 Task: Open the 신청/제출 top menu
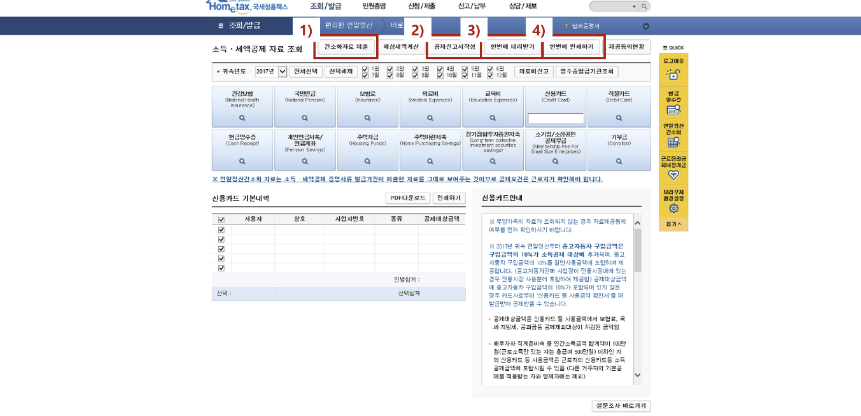point(422,6)
